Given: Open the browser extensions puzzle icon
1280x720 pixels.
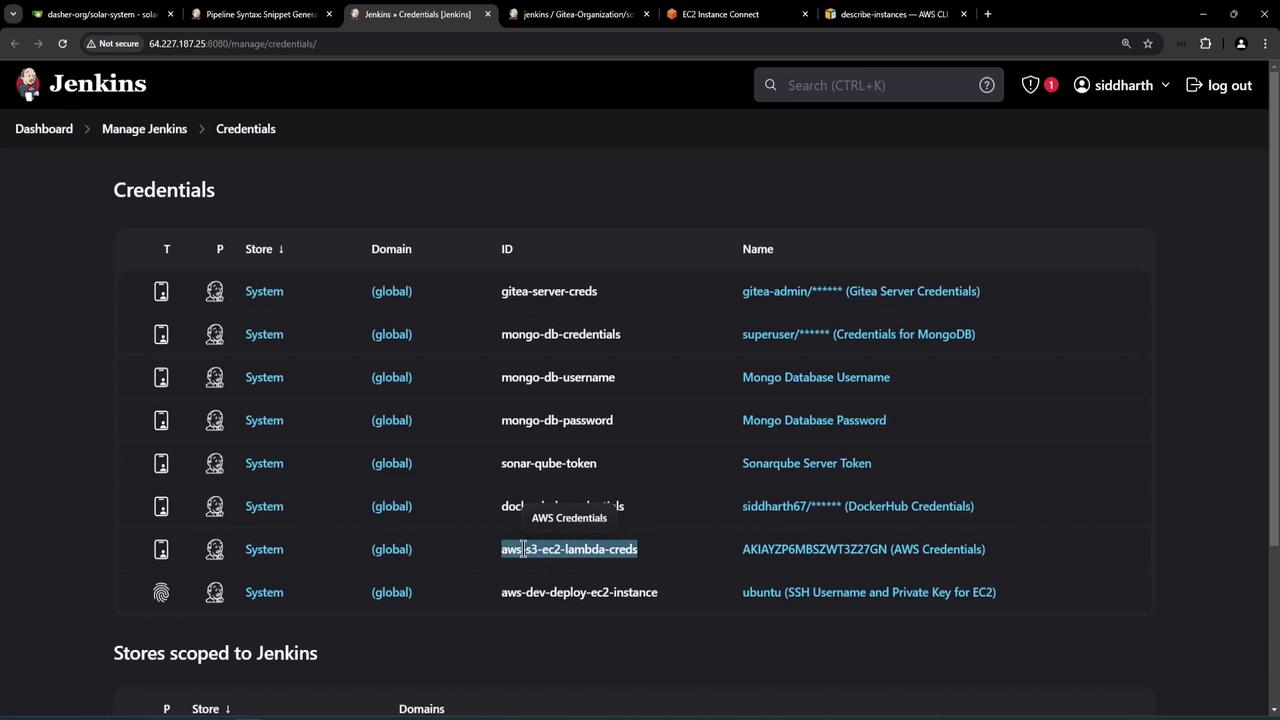Looking at the screenshot, I should (x=1205, y=44).
